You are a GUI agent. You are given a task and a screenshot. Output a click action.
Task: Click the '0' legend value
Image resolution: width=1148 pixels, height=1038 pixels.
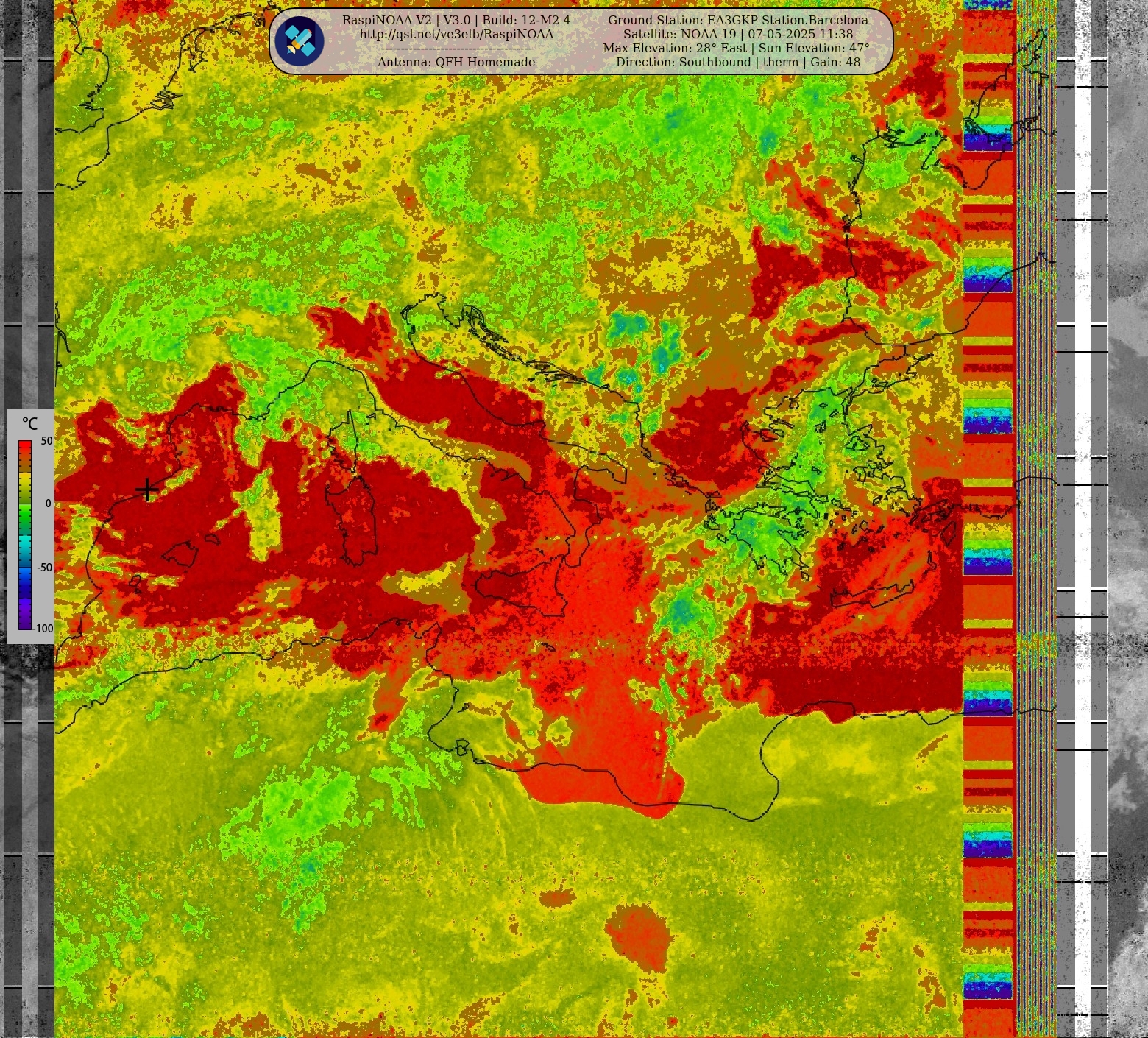click(x=49, y=504)
